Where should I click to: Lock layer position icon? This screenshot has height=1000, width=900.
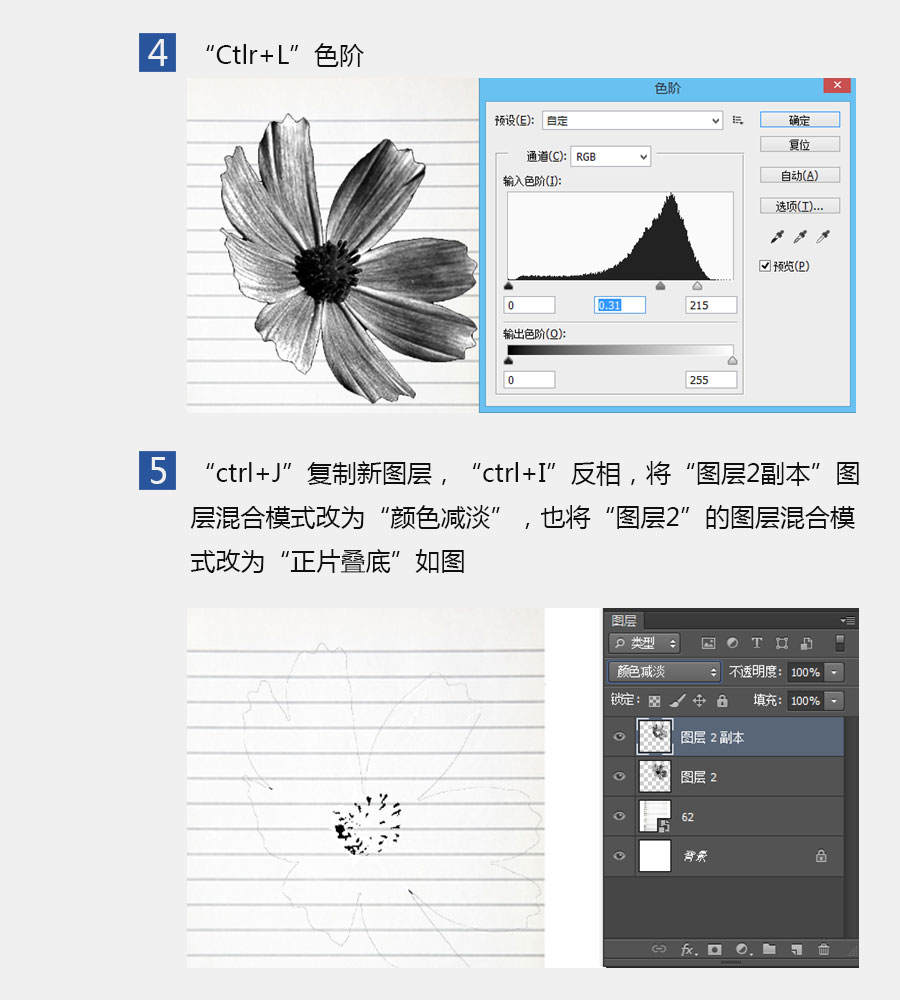tap(699, 701)
